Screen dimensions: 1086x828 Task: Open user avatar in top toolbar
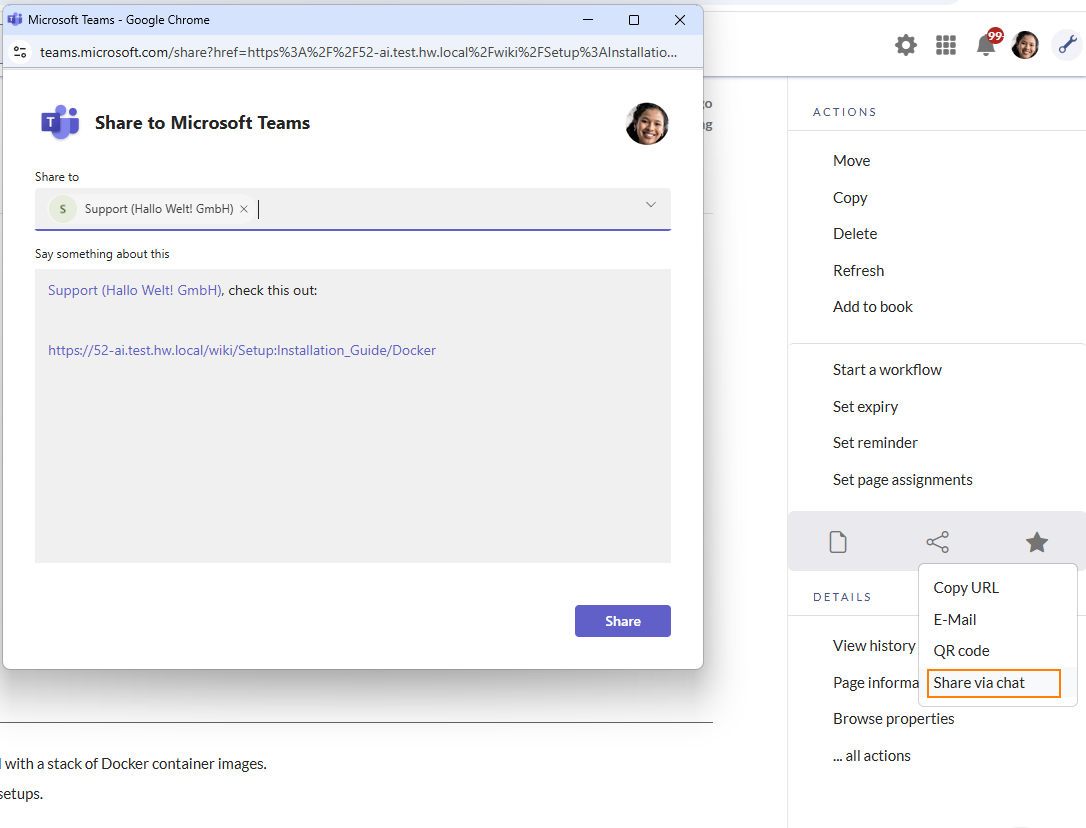tap(1025, 45)
